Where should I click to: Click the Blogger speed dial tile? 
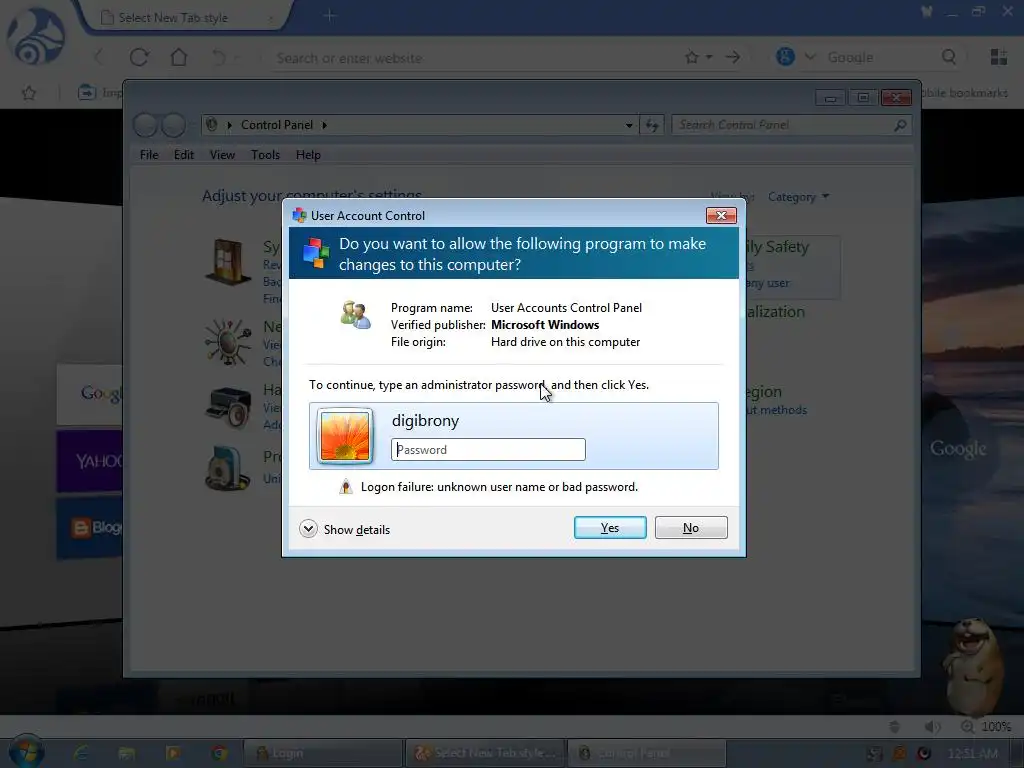point(90,528)
